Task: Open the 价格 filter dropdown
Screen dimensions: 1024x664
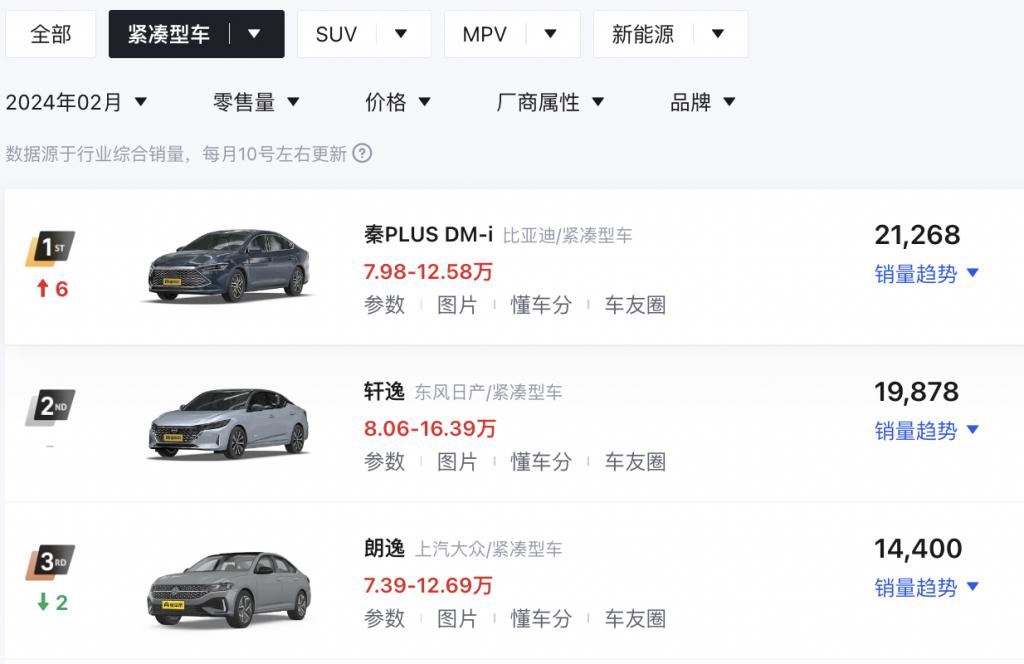Action: click(x=398, y=102)
